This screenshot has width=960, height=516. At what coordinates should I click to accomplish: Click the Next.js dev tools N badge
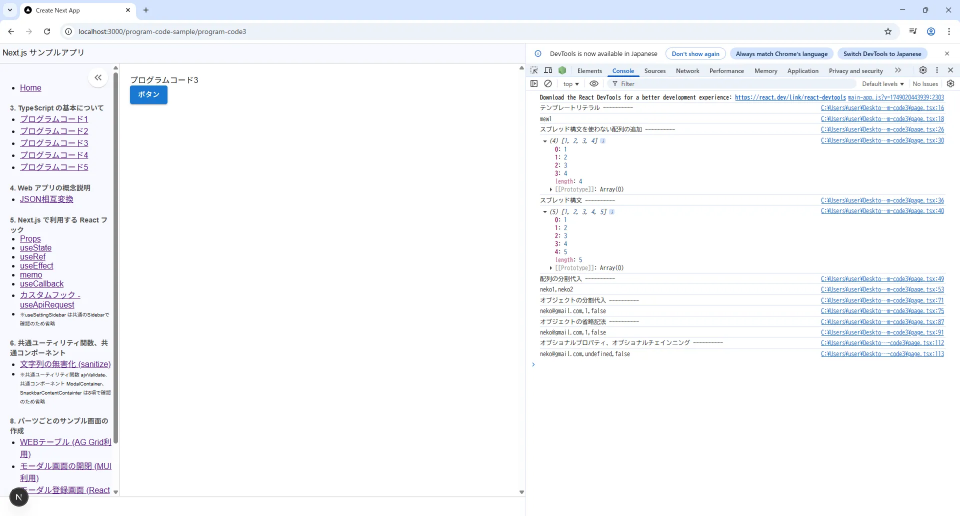point(19,498)
